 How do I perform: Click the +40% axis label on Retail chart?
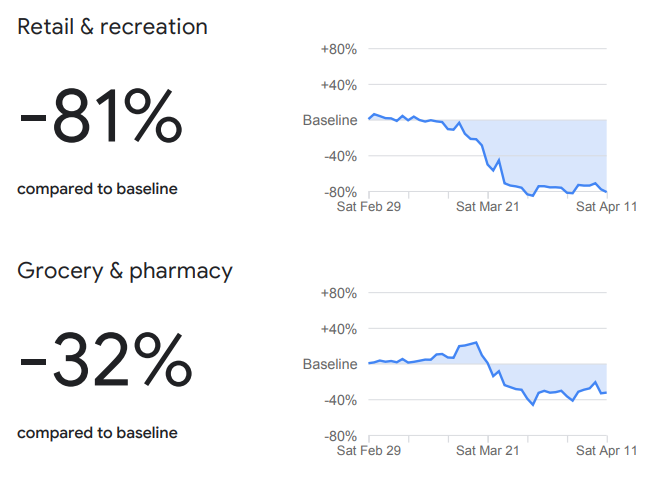(x=338, y=85)
